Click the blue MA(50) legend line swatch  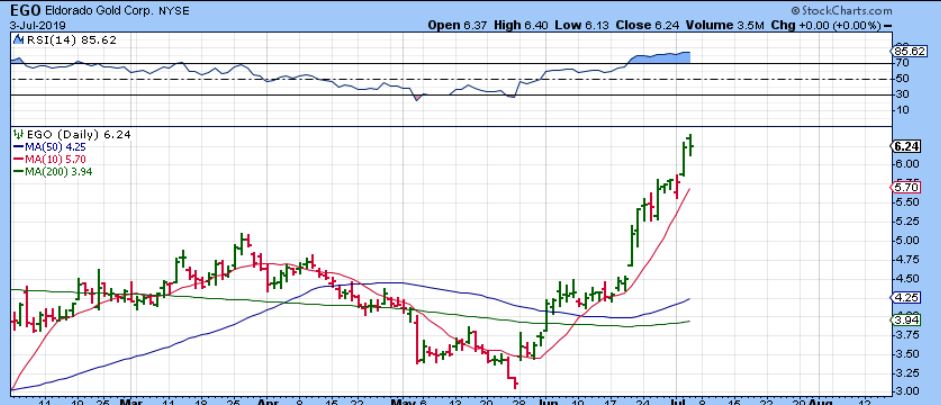(17, 148)
